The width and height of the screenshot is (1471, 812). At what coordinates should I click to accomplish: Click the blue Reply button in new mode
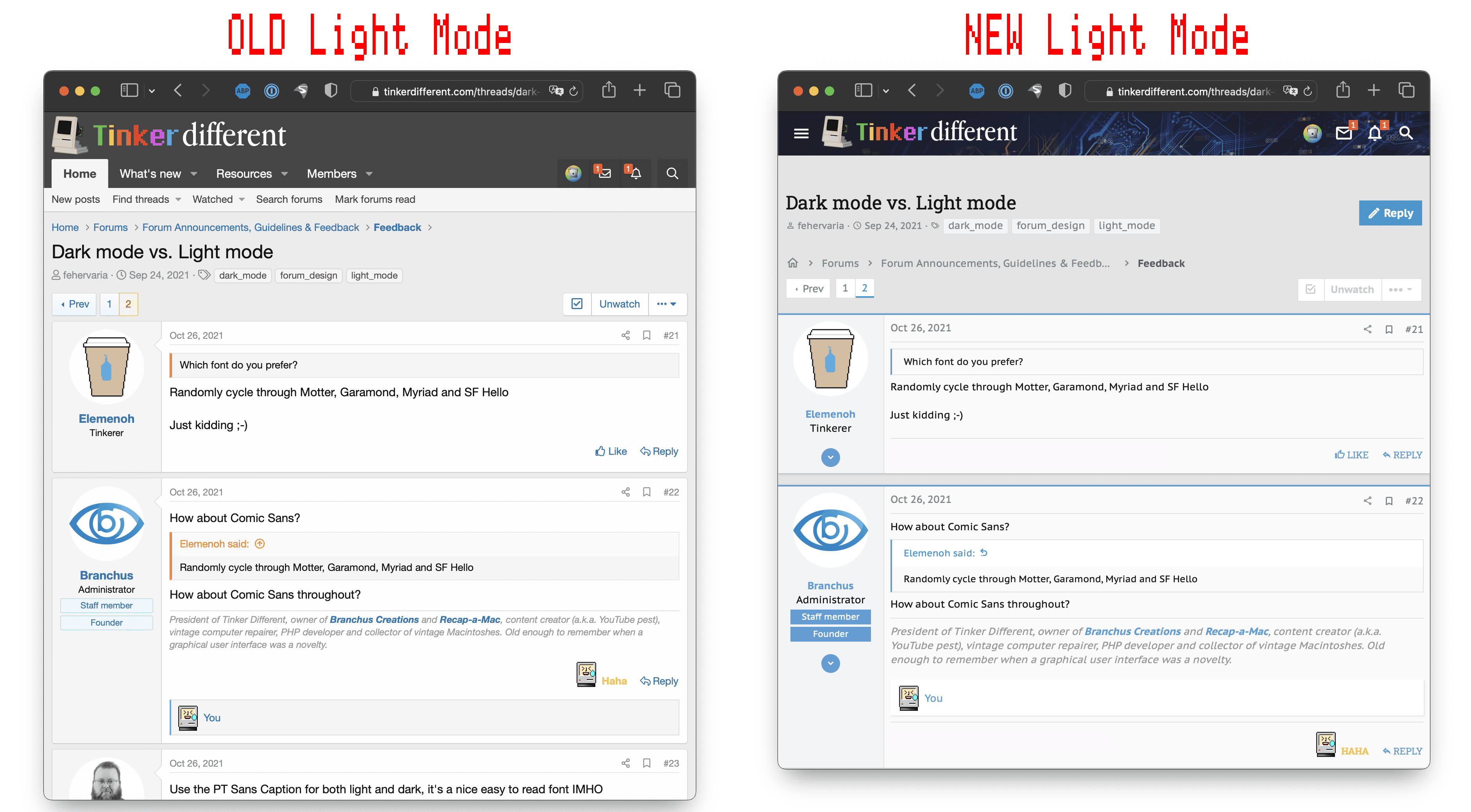pyautogui.click(x=1390, y=213)
